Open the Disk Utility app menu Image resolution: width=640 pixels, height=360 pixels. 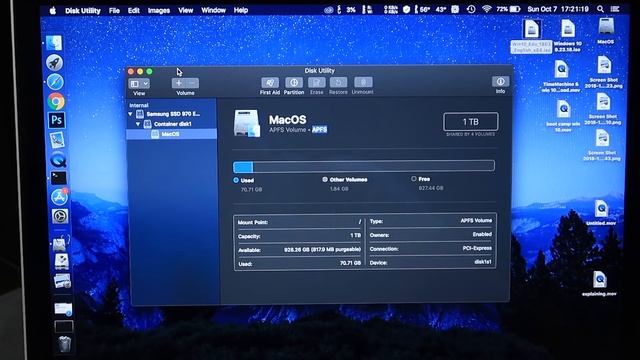tap(82, 11)
